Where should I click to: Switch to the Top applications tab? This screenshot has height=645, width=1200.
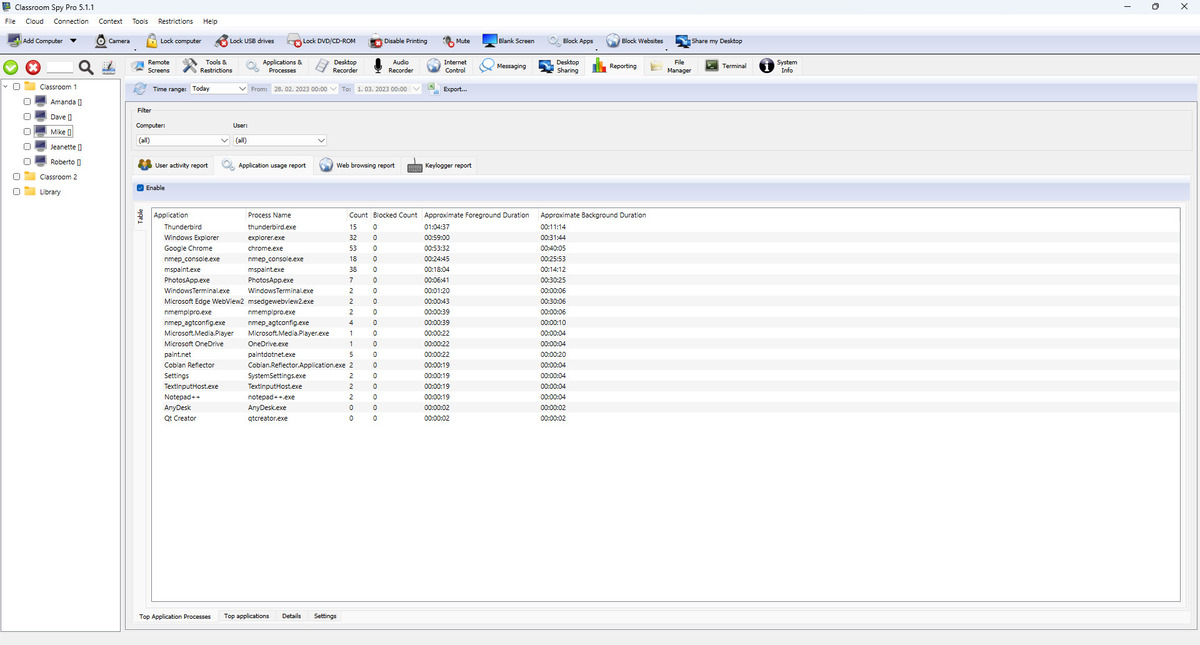tap(246, 616)
